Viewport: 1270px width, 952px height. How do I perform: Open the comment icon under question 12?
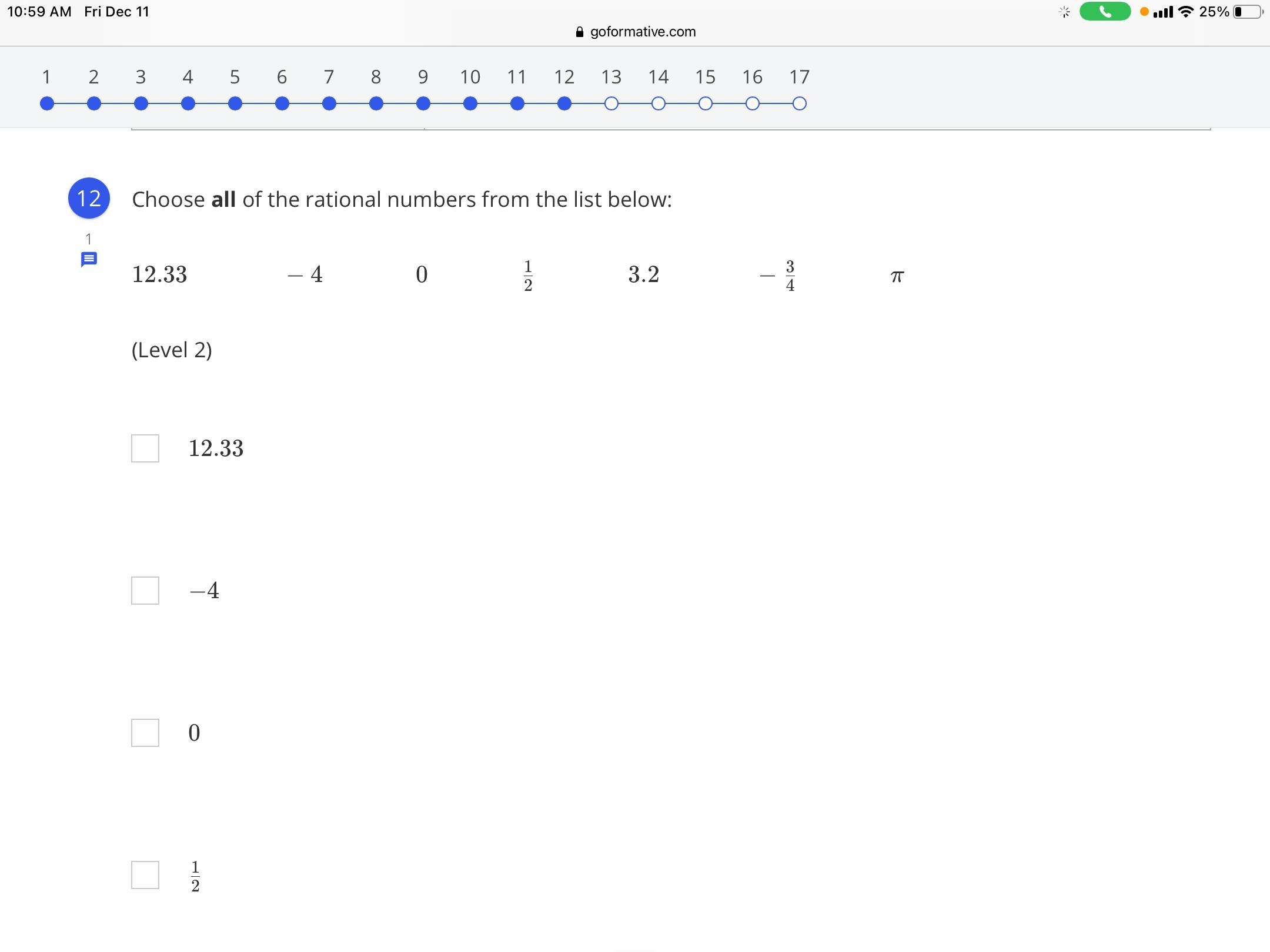89,259
